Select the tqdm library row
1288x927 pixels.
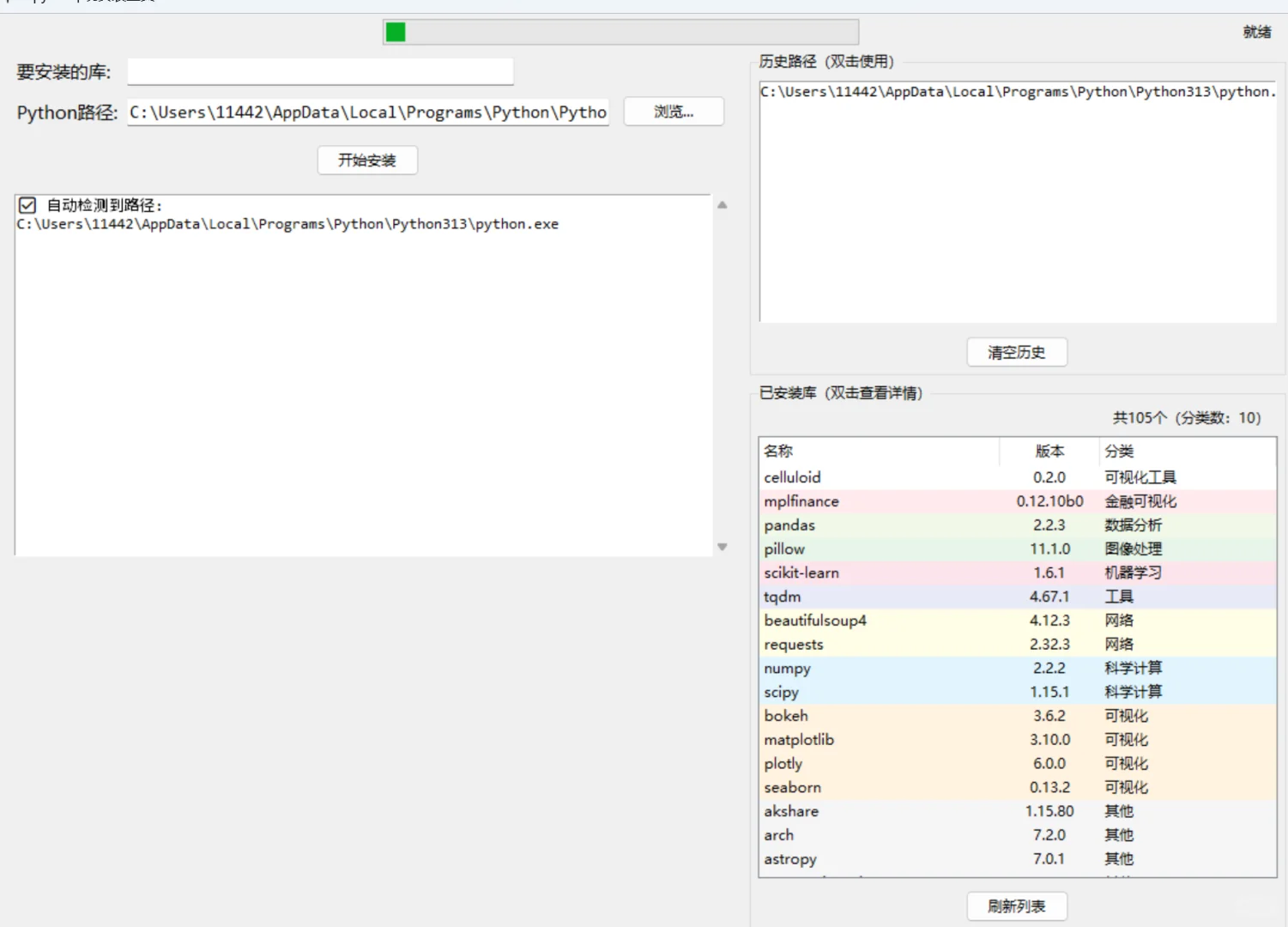tap(1018, 597)
